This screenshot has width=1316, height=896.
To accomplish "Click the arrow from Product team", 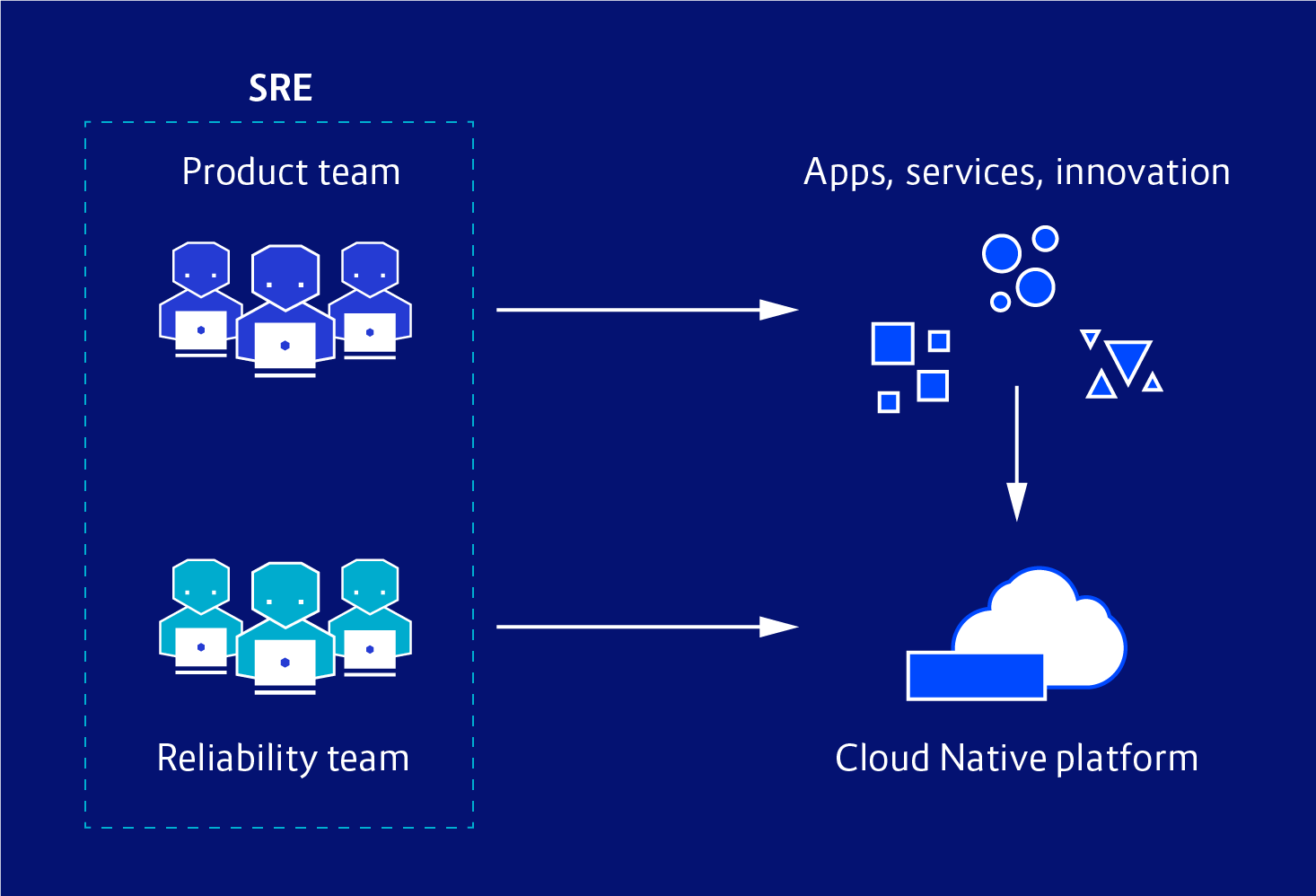I will 647,310.
